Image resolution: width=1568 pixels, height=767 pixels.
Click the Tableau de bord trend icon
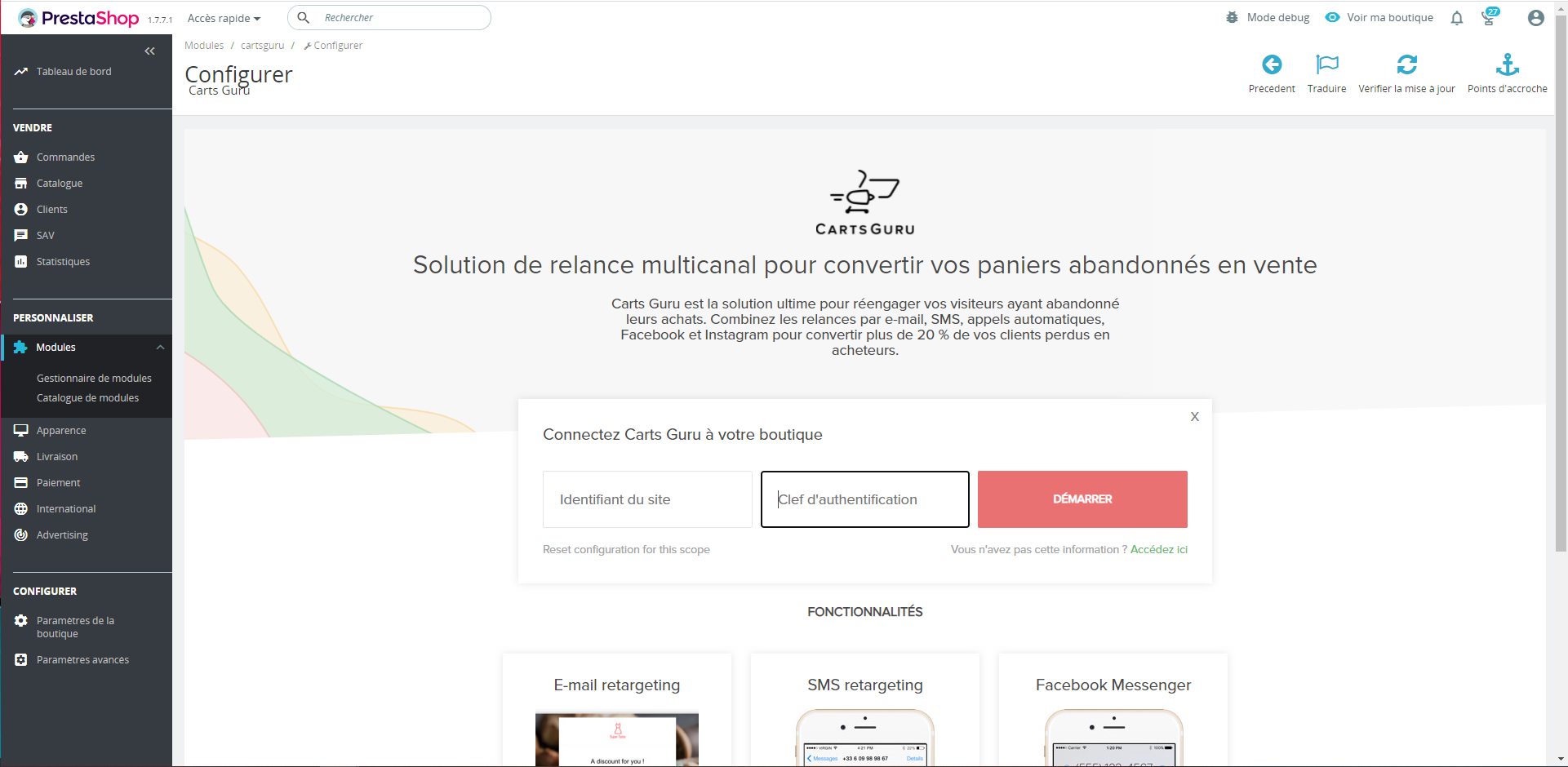tap(21, 72)
